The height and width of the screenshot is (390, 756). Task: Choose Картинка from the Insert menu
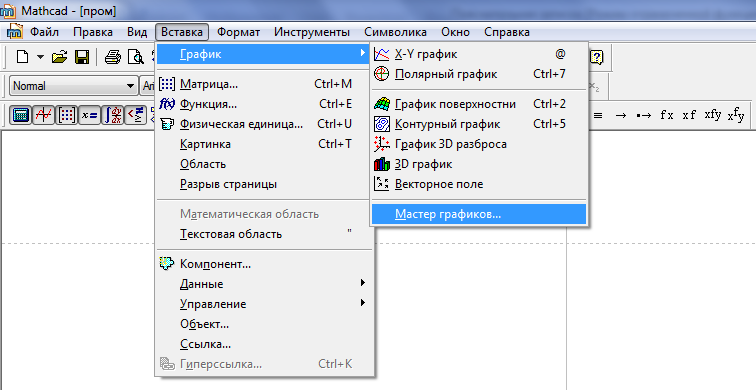click(263, 144)
